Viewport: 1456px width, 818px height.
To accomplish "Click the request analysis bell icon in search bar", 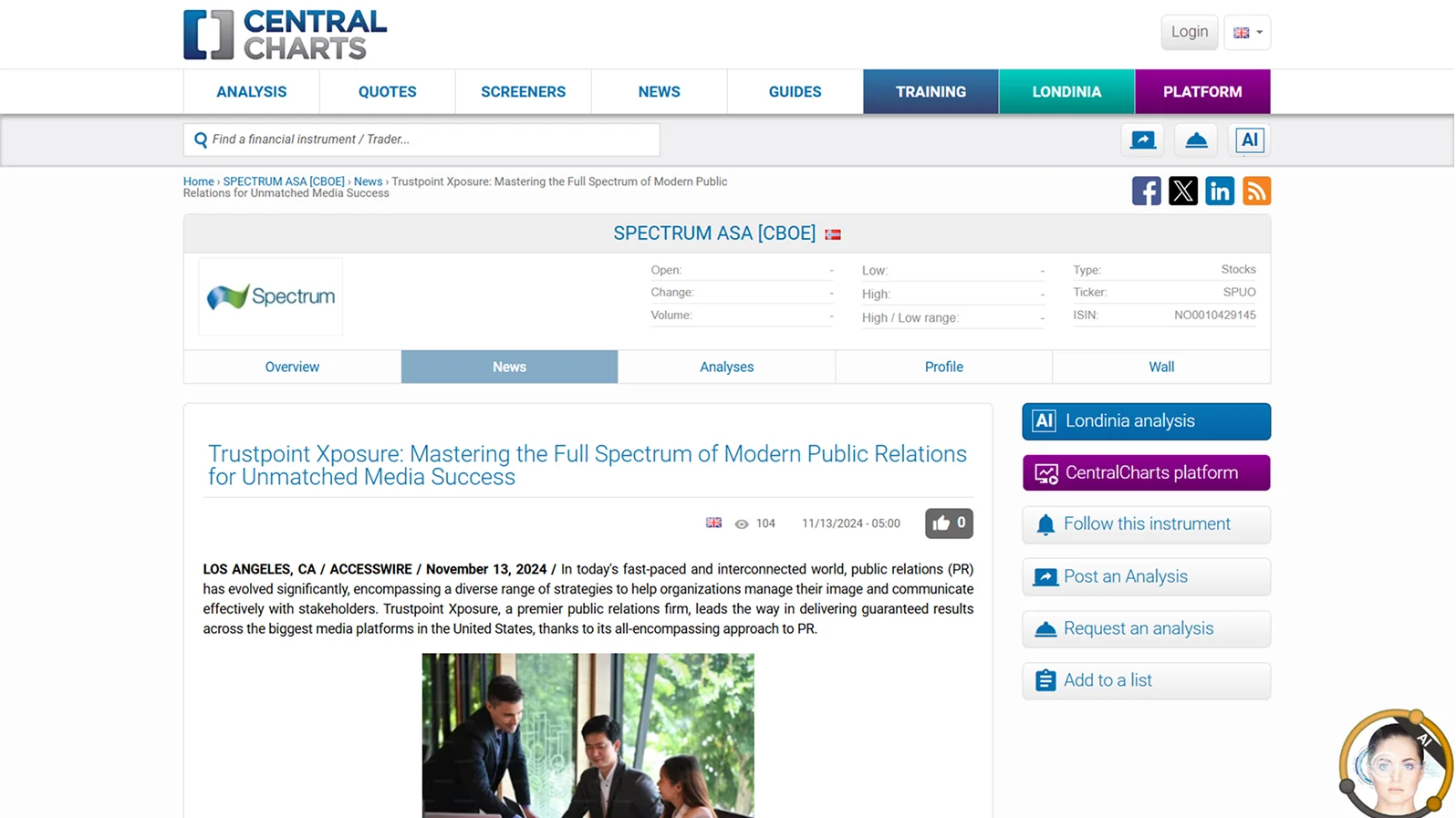I will (x=1196, y=140).
